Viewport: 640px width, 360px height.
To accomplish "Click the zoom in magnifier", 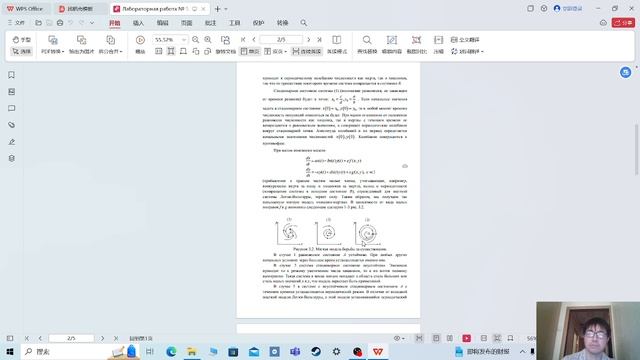I will pyautogui.click(x=208, y=40).
